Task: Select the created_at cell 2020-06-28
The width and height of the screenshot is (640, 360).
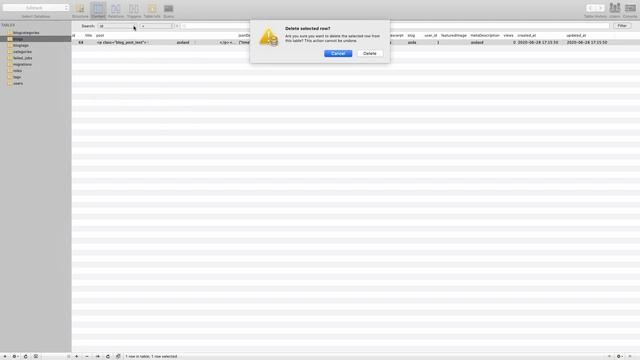Action: coord(538,42)
